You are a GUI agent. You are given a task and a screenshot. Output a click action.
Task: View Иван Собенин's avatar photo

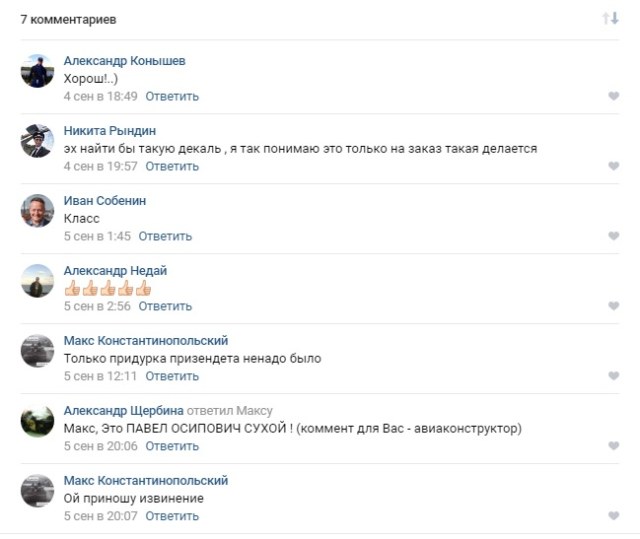pos(37,211)
